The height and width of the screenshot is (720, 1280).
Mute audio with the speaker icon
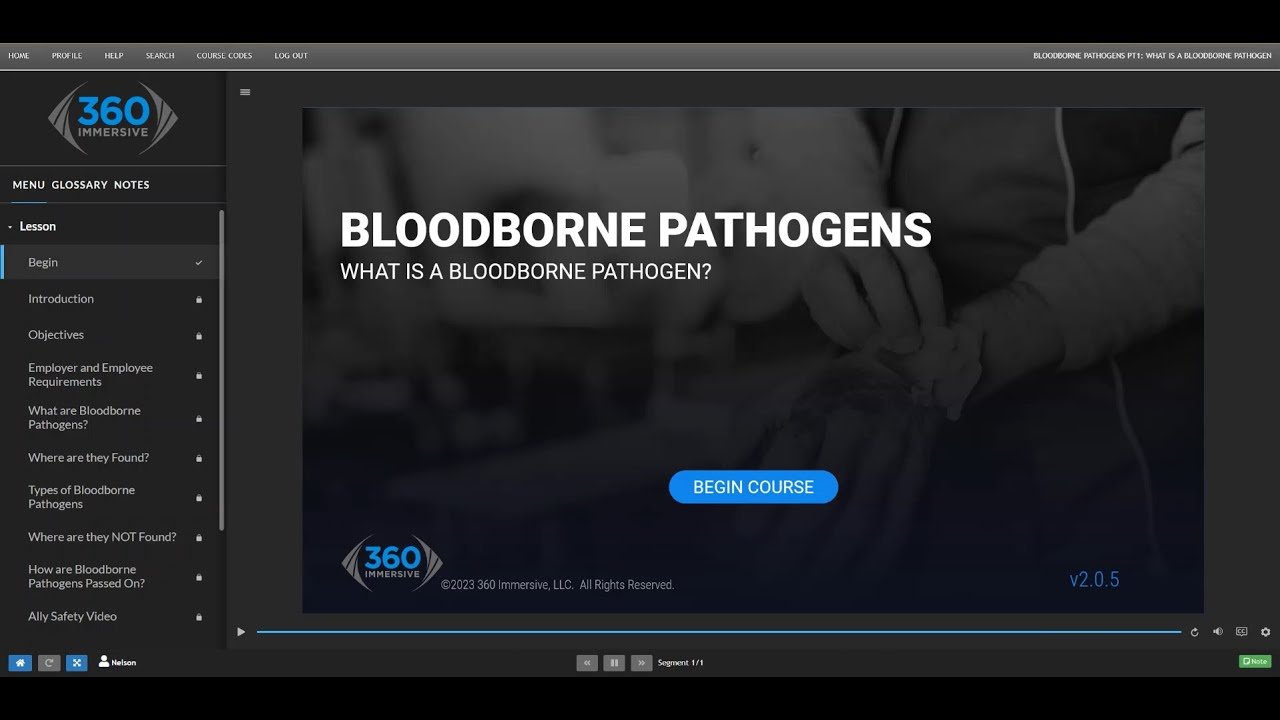[1218, 632]
